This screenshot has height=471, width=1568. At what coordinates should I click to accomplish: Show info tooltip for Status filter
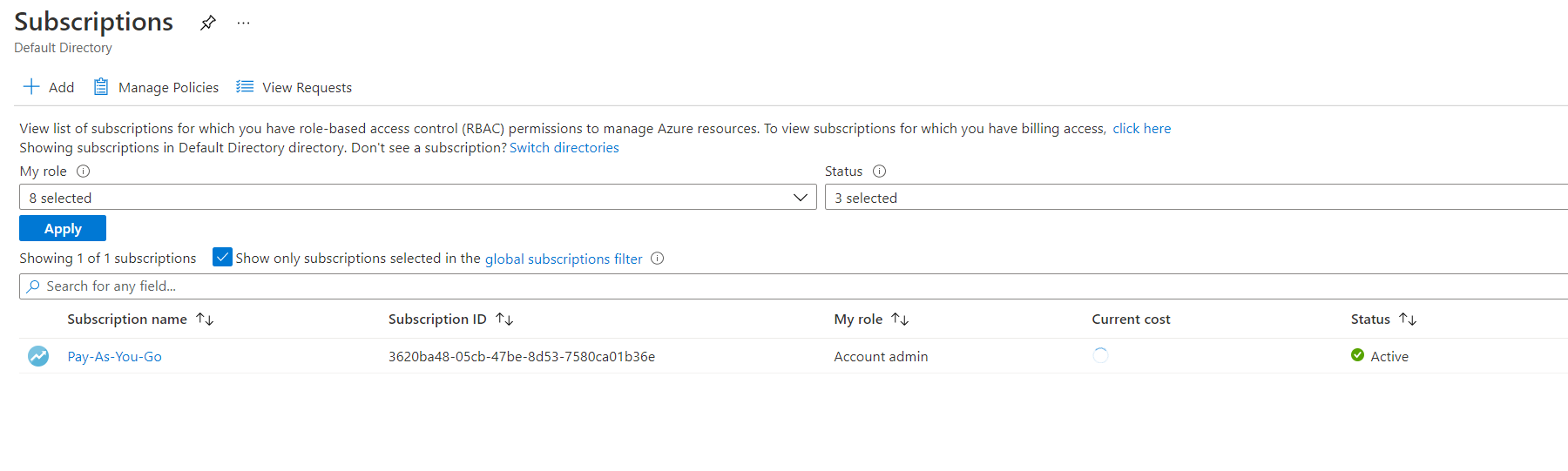(879, 172)
